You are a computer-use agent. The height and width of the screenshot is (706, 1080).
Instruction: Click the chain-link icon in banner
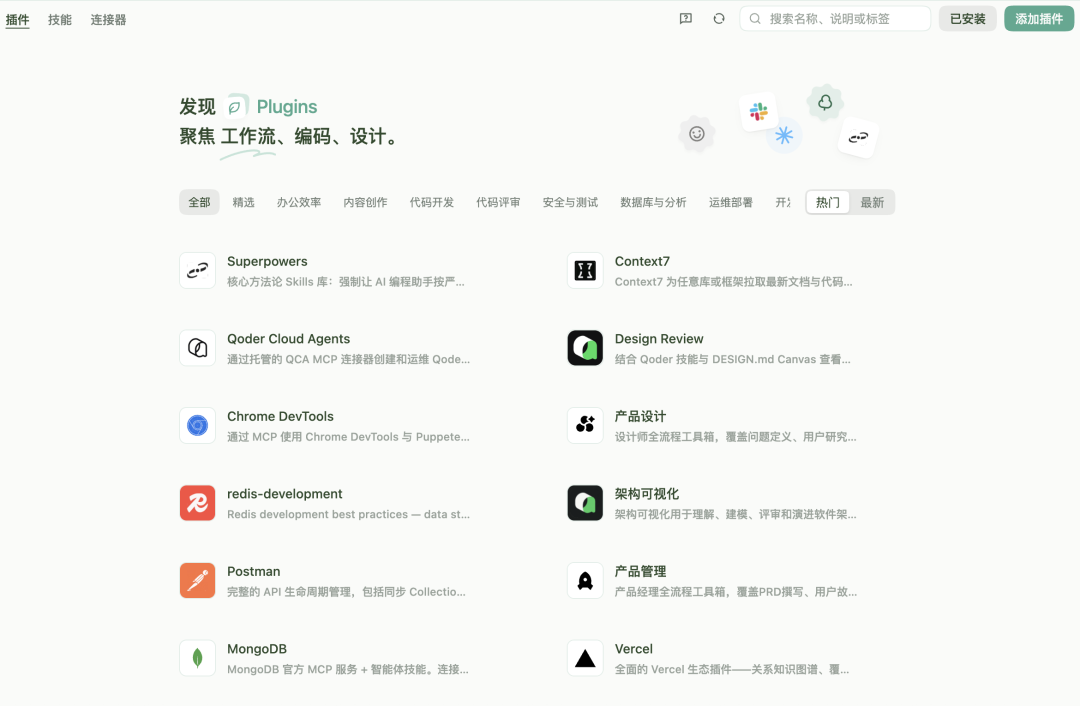(858, 138)
